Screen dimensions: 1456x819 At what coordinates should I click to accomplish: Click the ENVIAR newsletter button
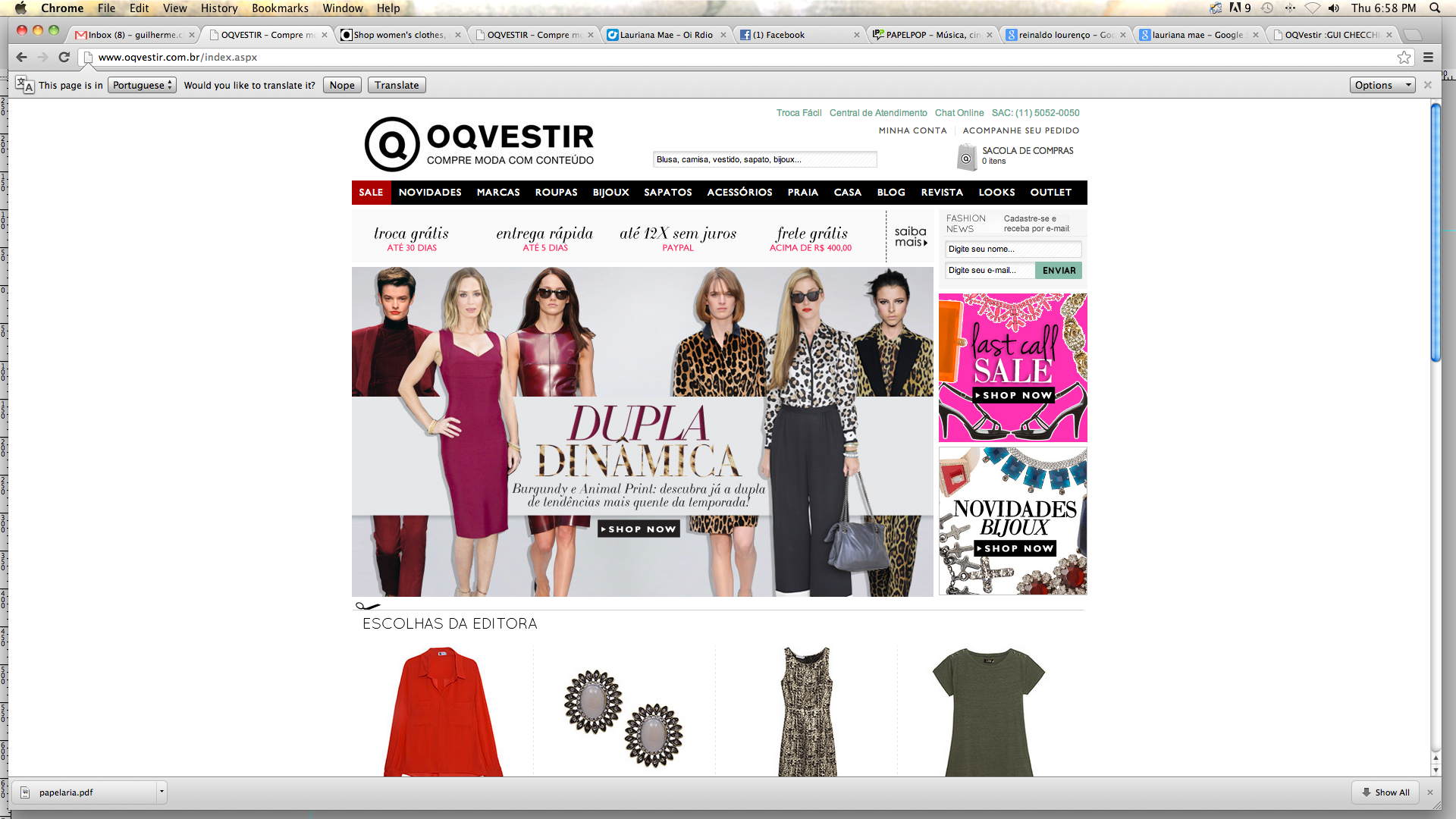tap(1059, 271)
